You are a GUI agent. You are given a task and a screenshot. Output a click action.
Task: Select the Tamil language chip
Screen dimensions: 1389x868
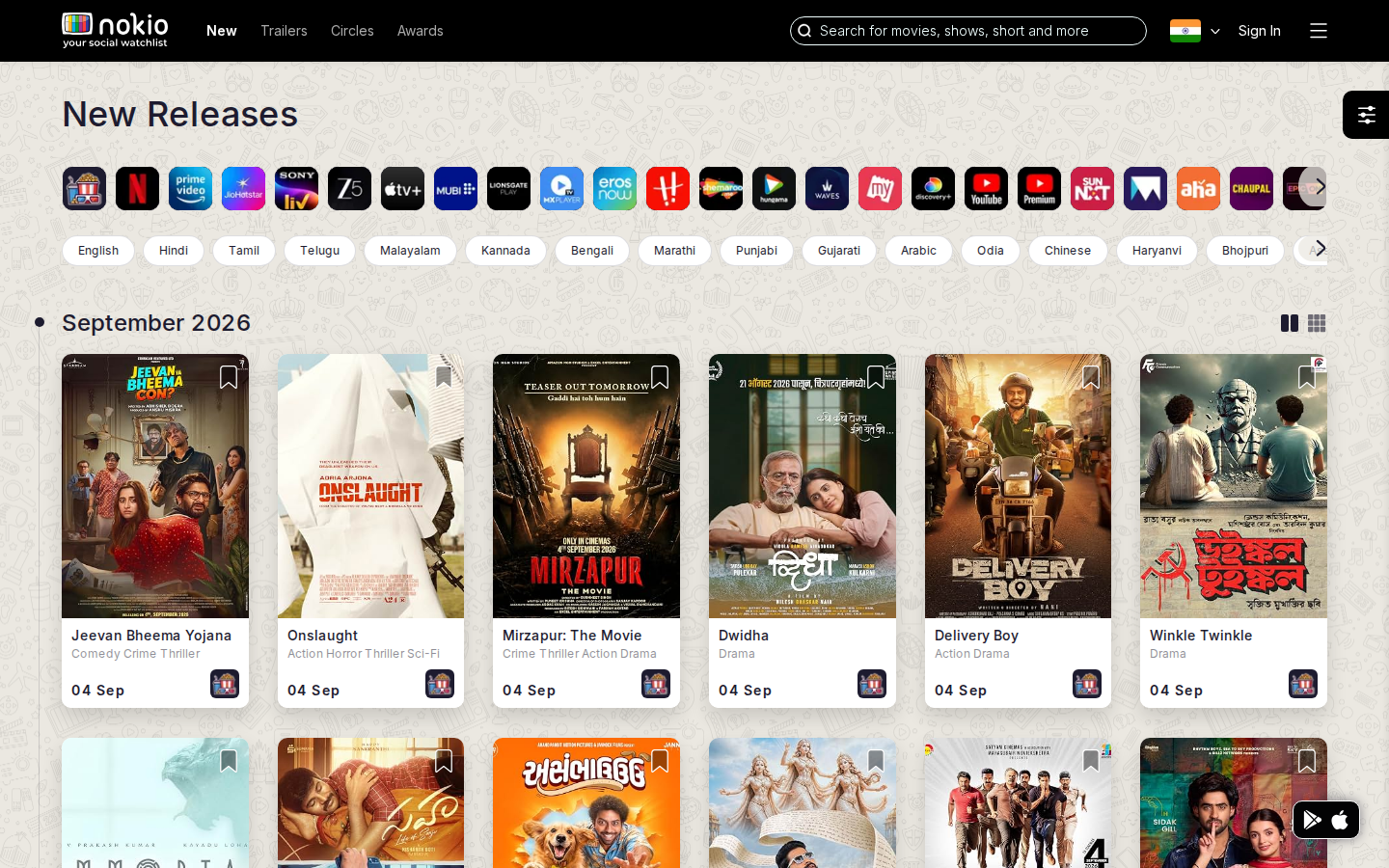[244, 251]
